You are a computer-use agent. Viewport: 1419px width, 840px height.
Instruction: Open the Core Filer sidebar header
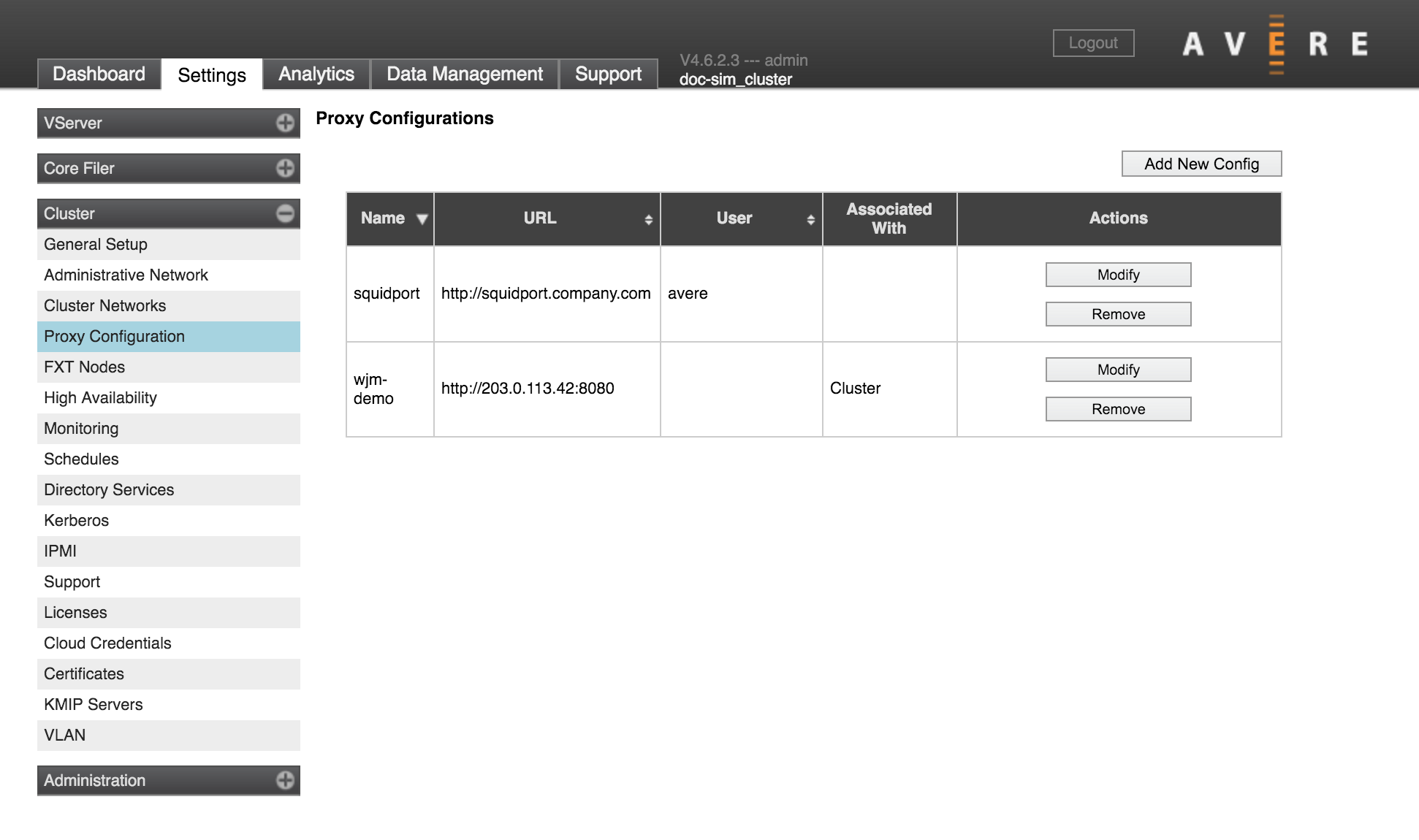[169, 168]
